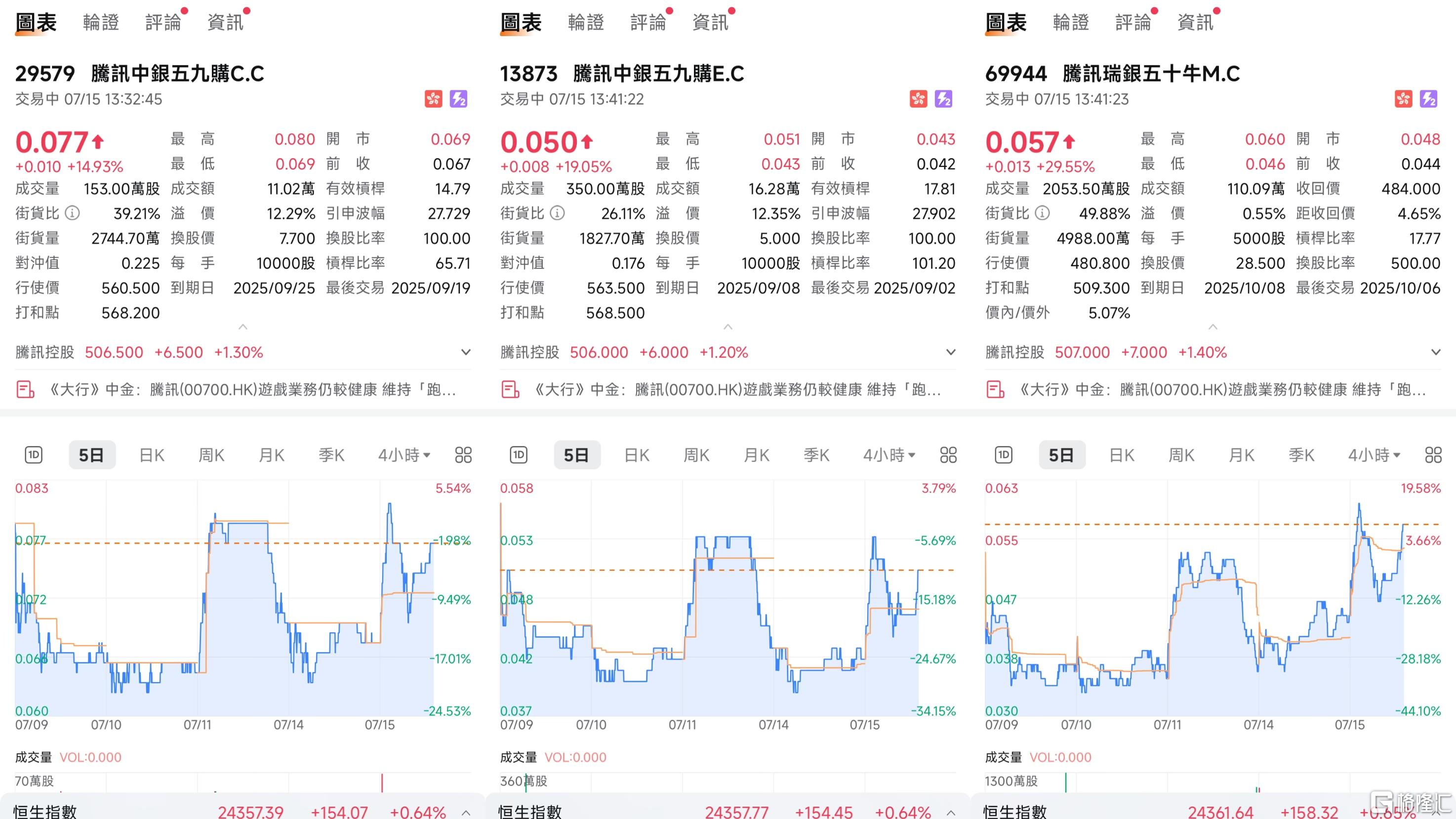The height and width of the screenshot is (819, 1456).
Task: Switch to 評論 tab in 13873 panel
Action: (x=648, y=23)
